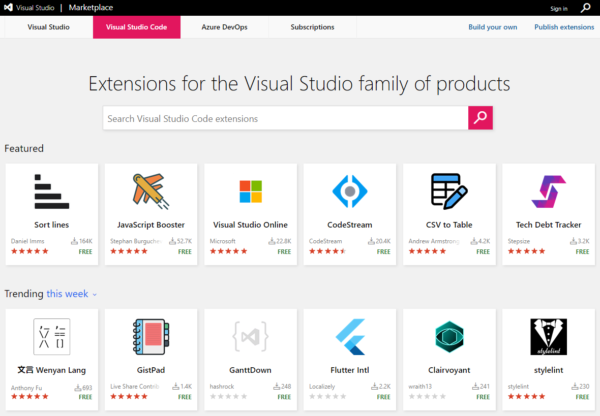Open the GanttDown title link
Viewport: 600px width, 416px height.
pos(250,370)
